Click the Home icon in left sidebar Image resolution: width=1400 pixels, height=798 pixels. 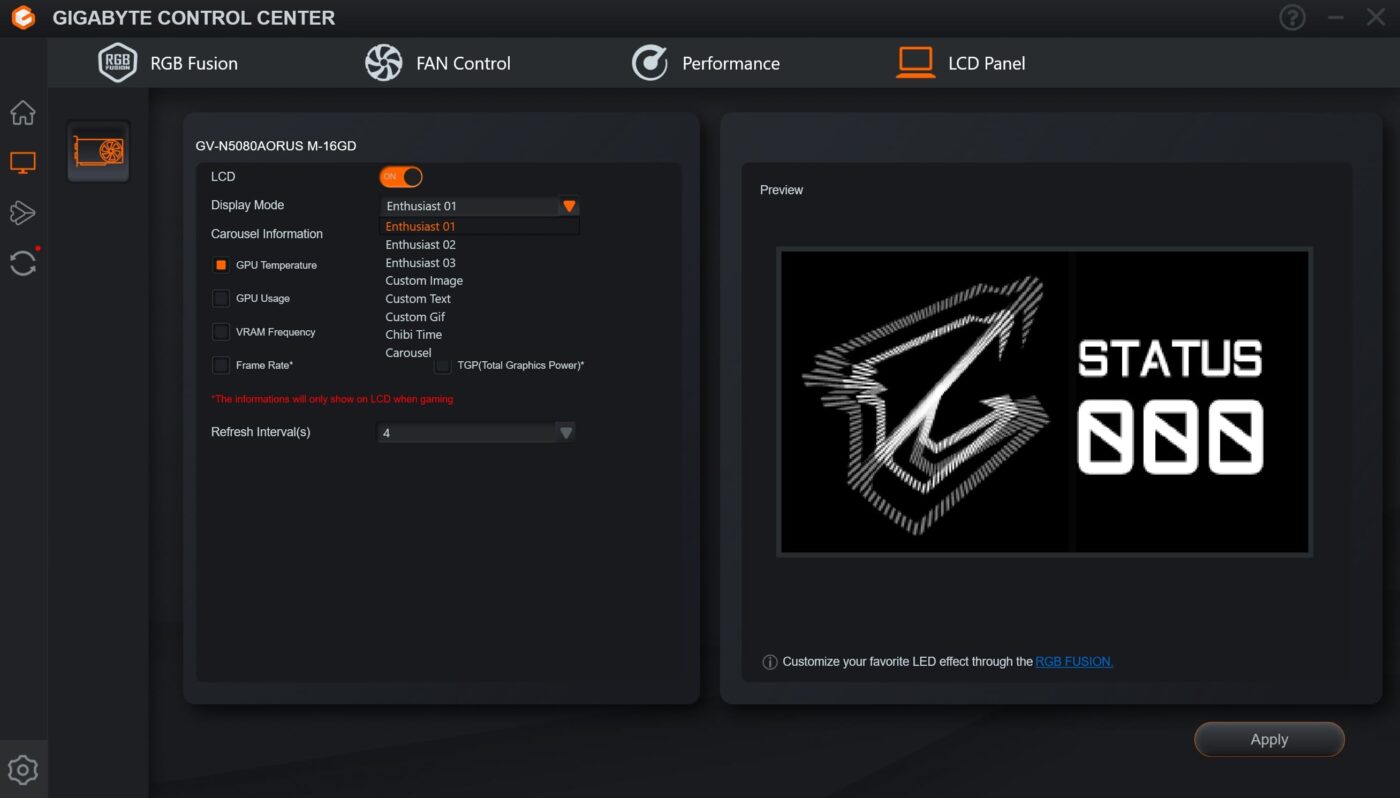pos(23,113)
